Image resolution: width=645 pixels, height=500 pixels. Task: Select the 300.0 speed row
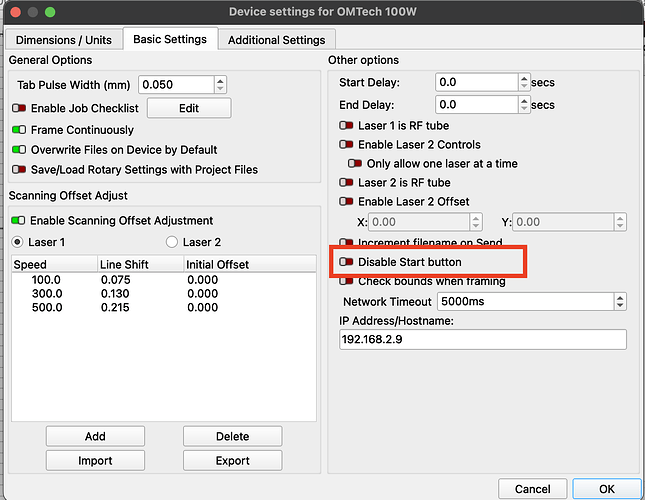click(164, 294)
